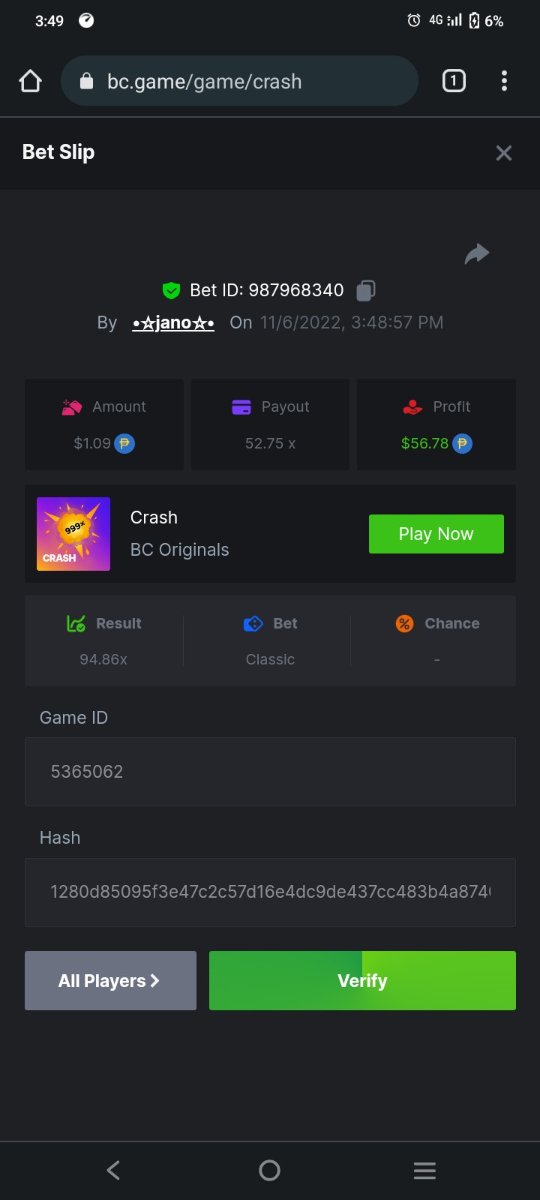Viewport: 540px width, 1200px height.
Task: Expand All Players list
Action: (111, 981)
